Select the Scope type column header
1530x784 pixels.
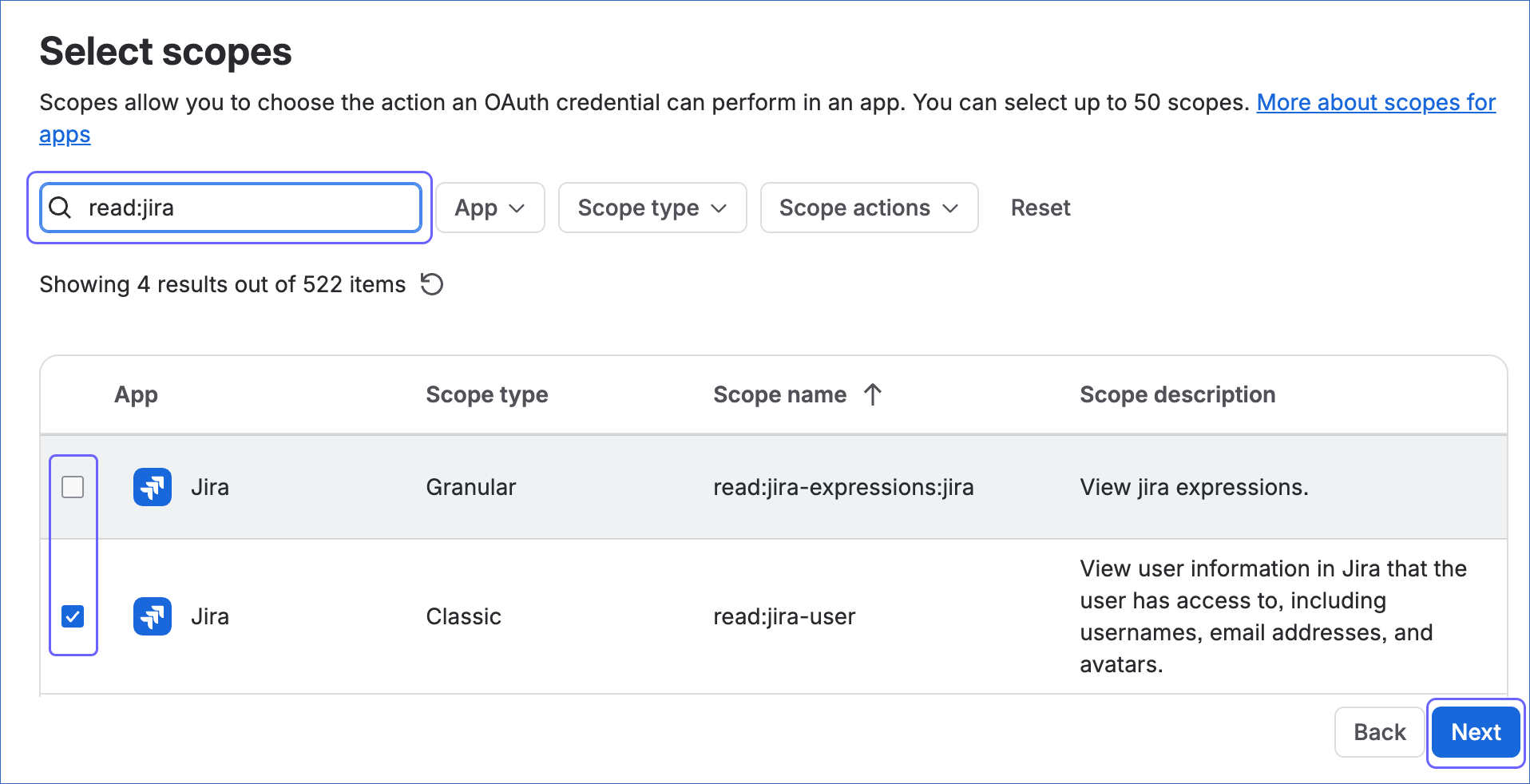(487, 394)
